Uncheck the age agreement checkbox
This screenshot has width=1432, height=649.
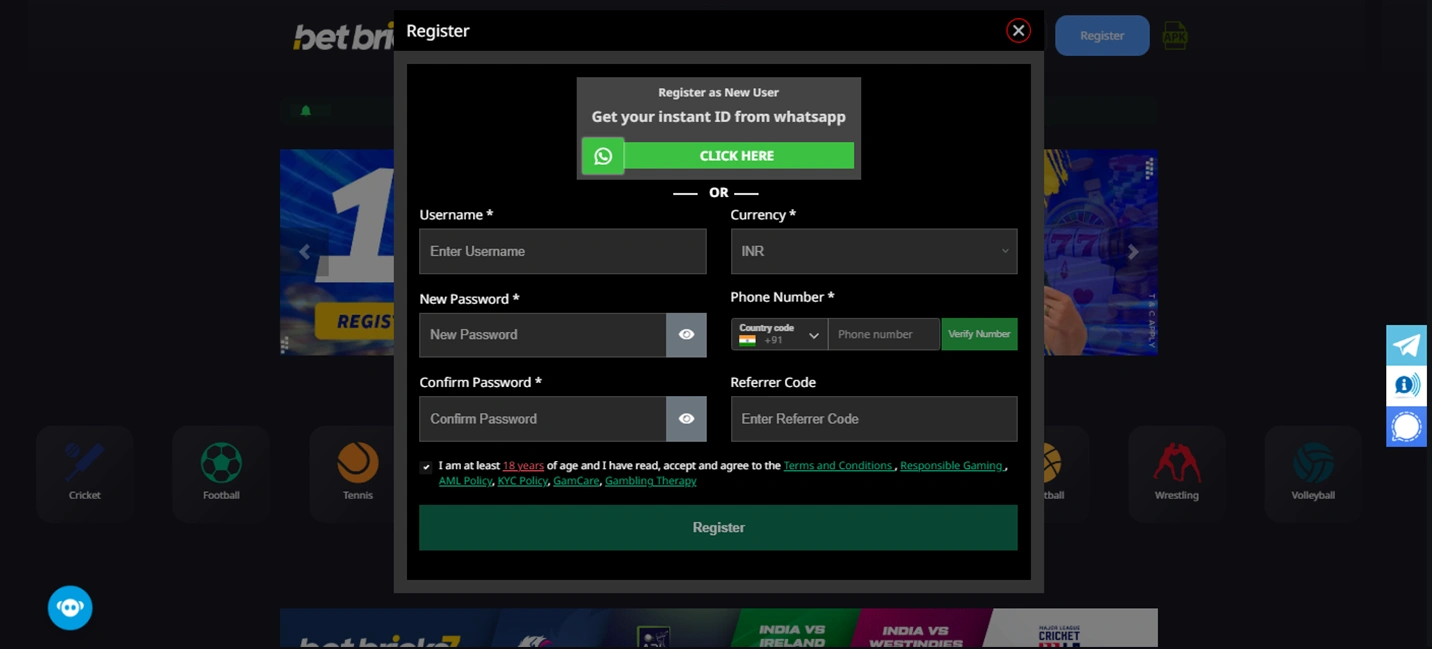coord(426,467)
